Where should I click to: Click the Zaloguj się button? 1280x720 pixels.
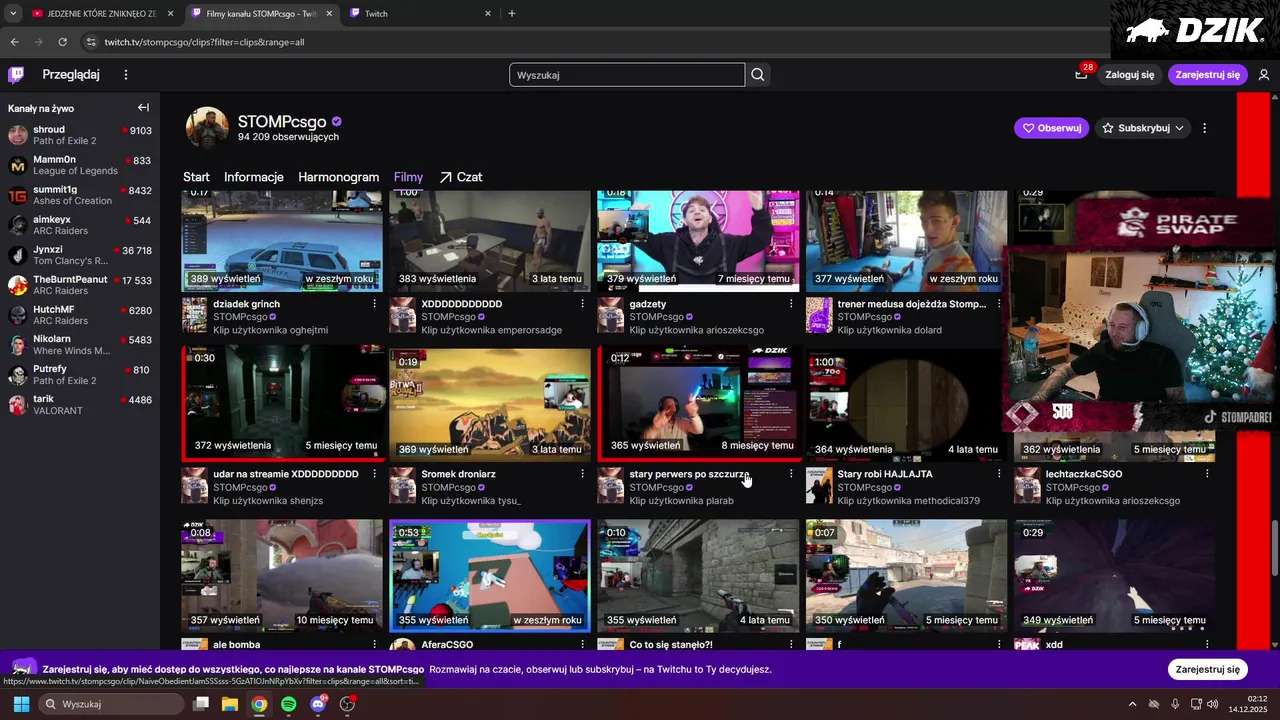[x=1130, y=75]
